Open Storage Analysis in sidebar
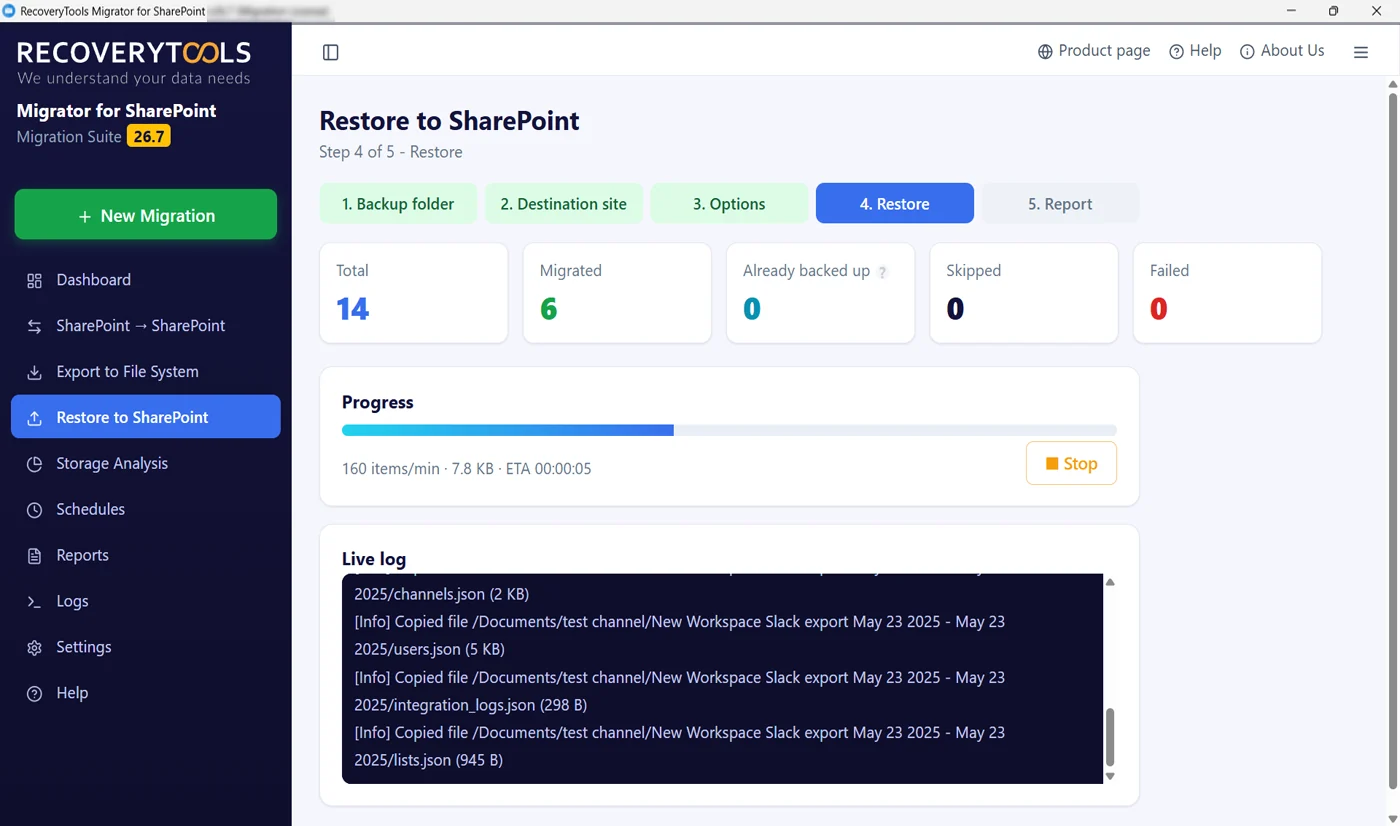Screen dimensions: 1400x826 point(146,464)
